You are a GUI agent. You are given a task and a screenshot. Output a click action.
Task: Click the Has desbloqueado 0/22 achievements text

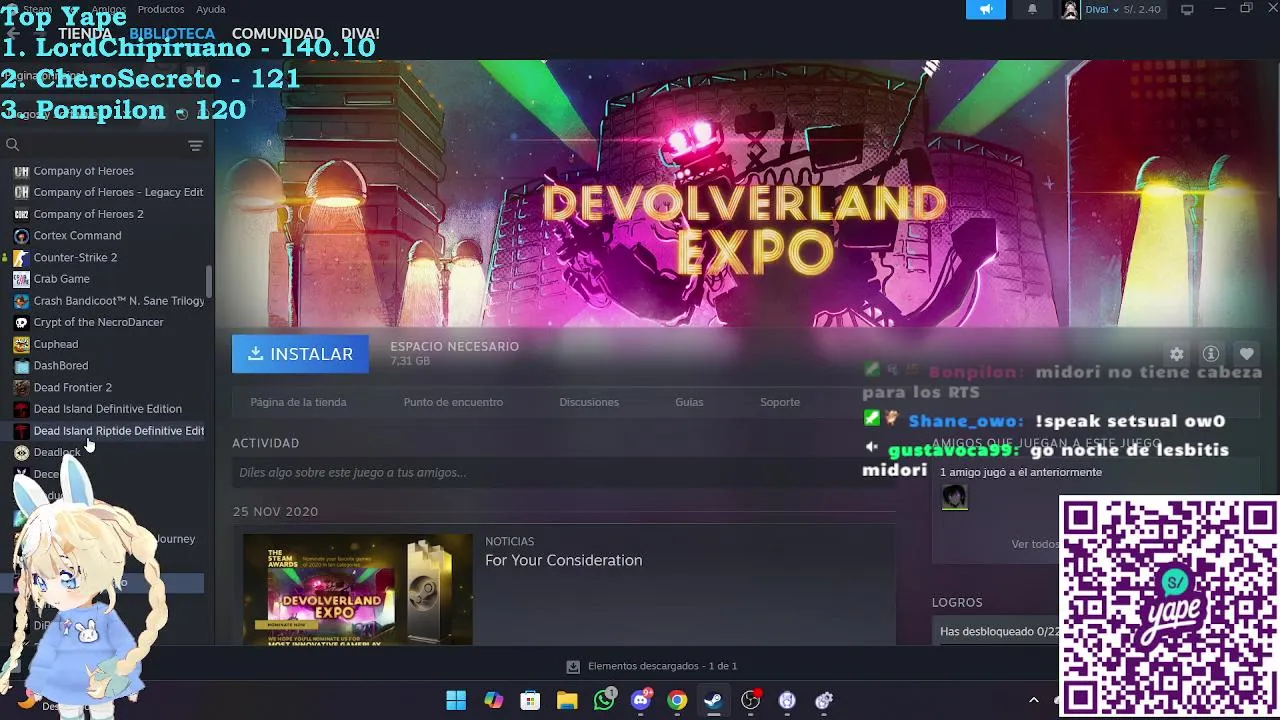click(999, 631)
